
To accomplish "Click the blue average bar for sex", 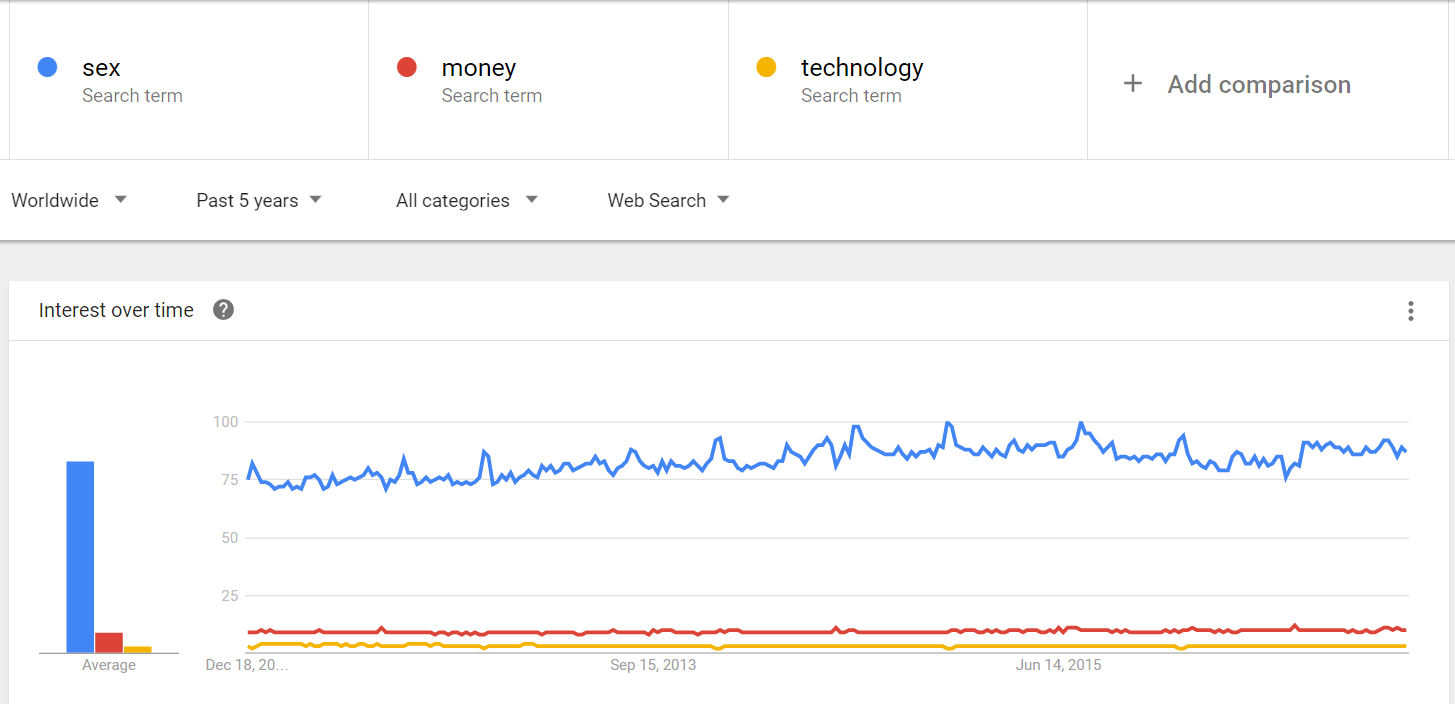I will (x=80, y=556).
